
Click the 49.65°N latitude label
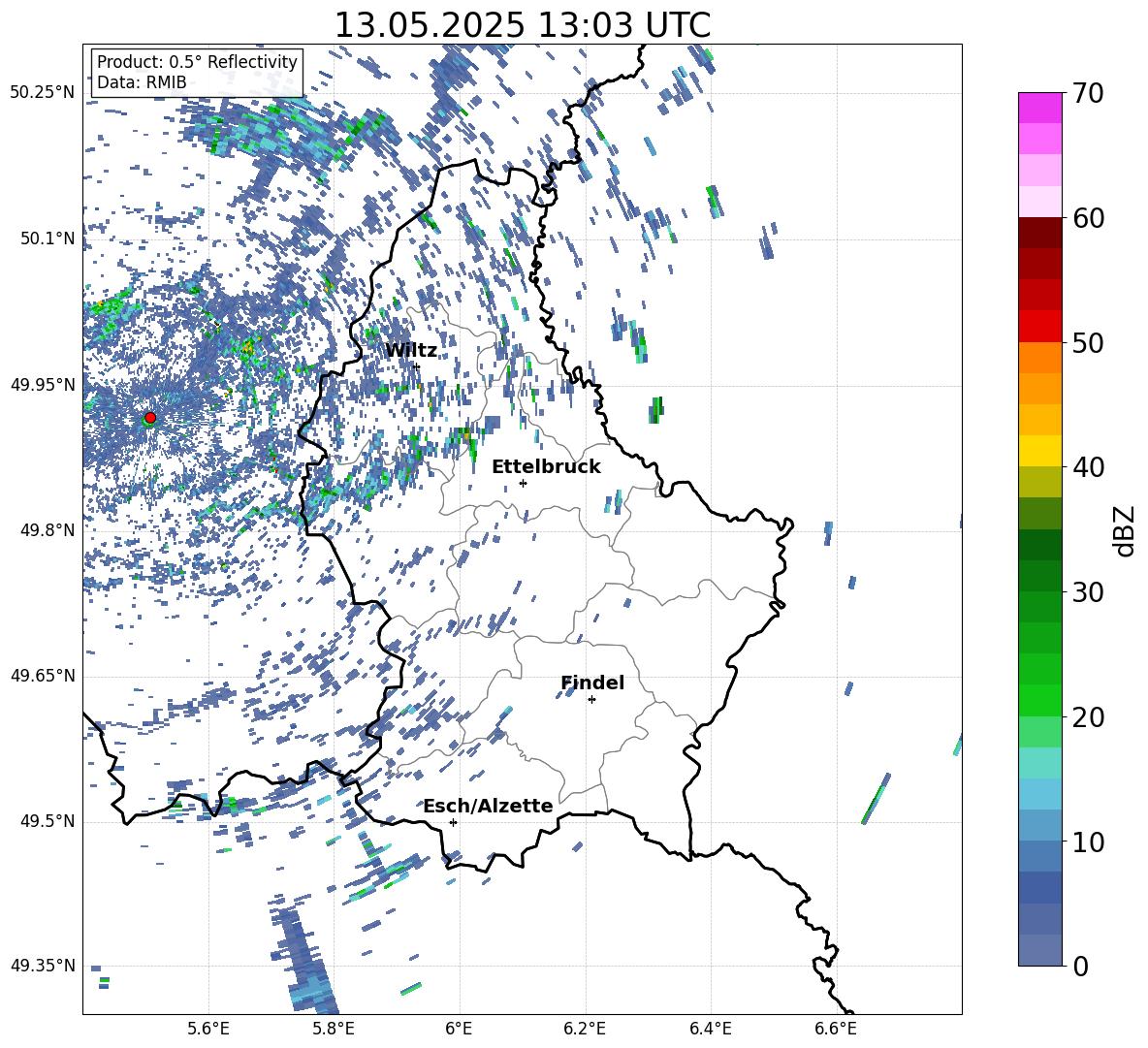click(x=43, y=676)
